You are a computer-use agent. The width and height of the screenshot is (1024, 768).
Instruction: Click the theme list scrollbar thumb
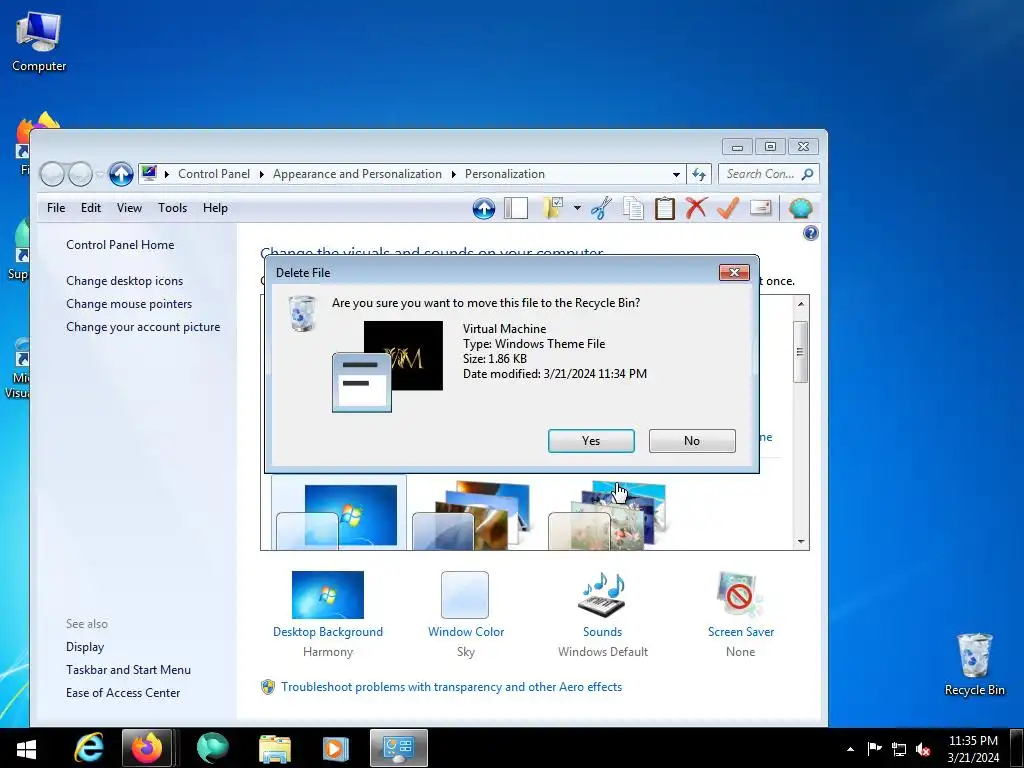point(801,352)
